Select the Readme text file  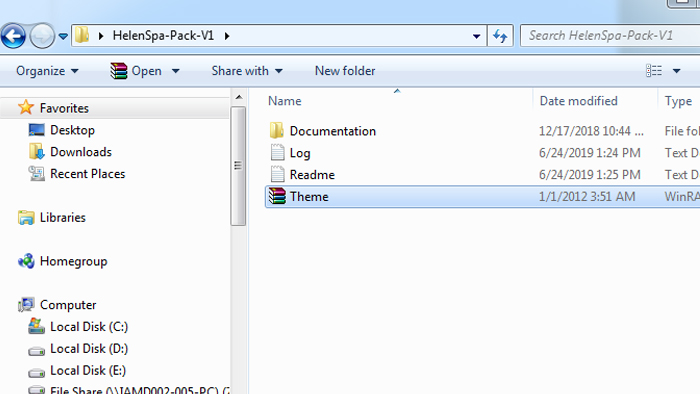[x=312, y=175]
